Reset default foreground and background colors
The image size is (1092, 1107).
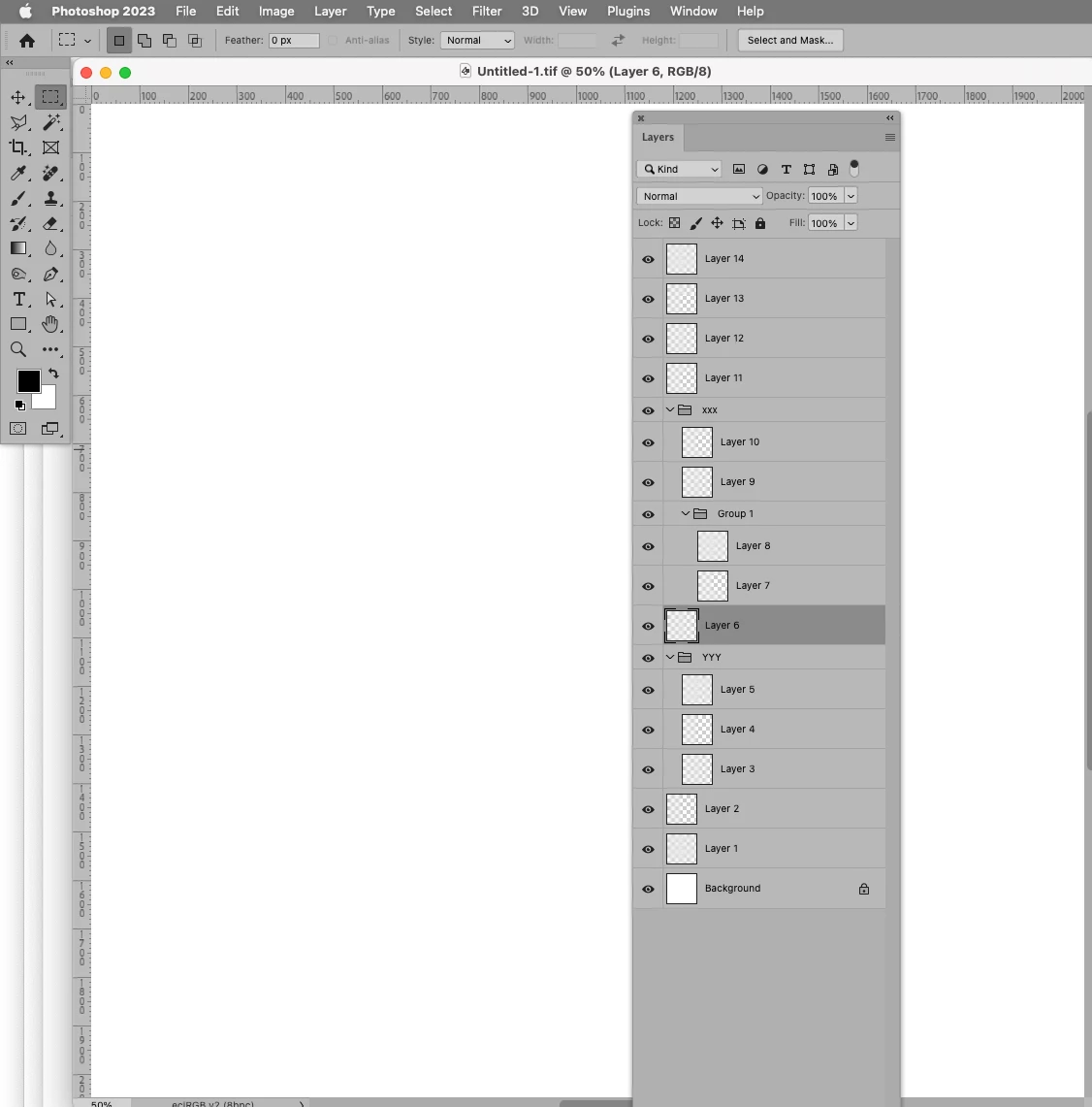tap(19, 406)
